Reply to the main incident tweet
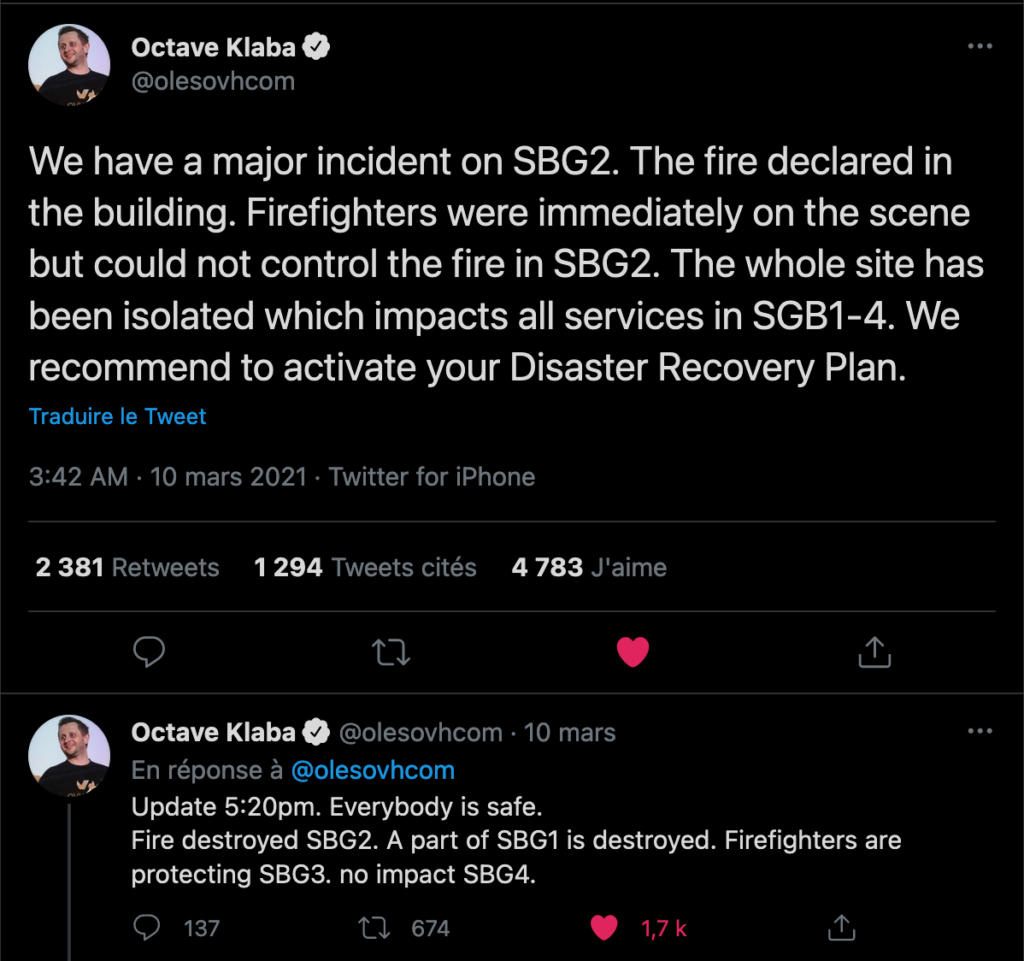Screen dimensions: 1024x961 pyautogui.click(x=149, y=653)
